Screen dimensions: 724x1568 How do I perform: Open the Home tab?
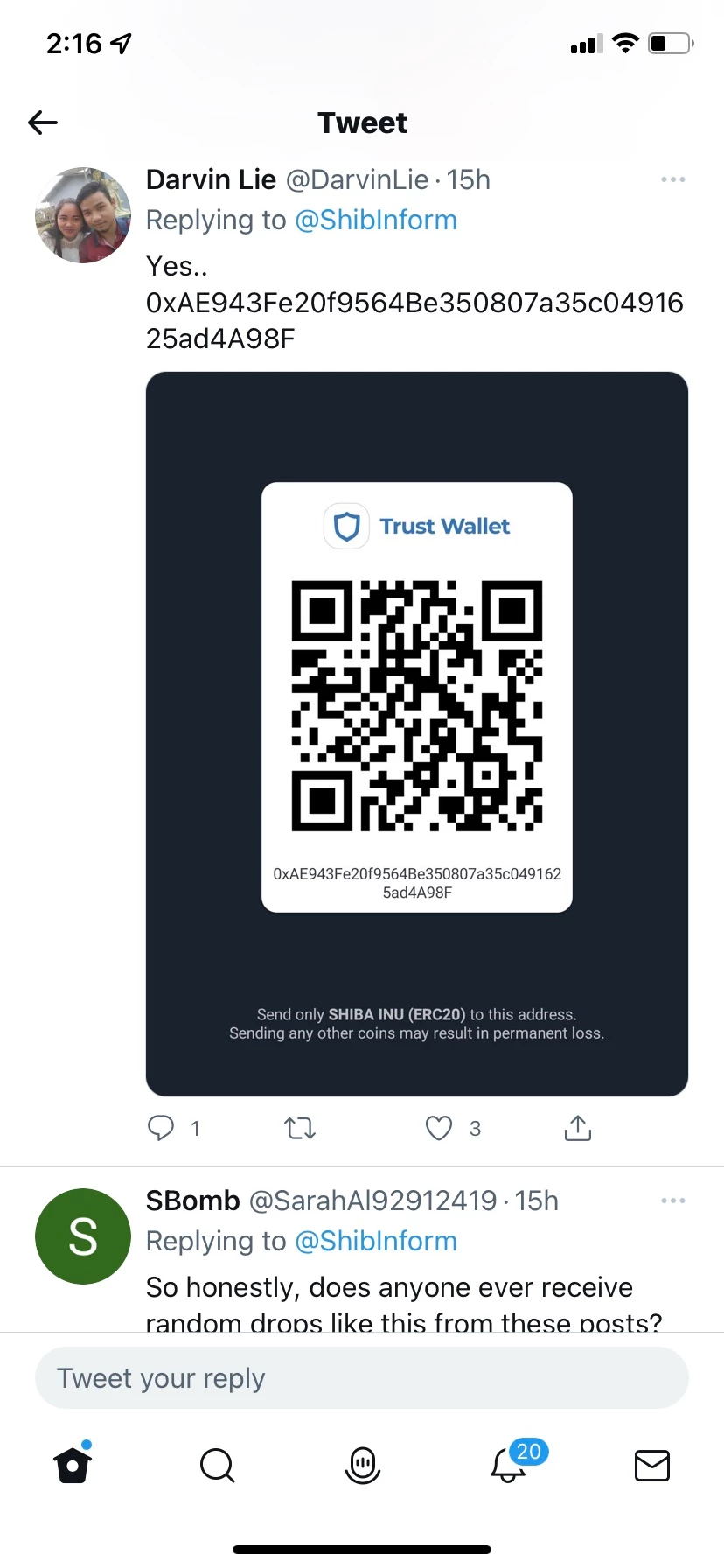(x=73, y=1463)
